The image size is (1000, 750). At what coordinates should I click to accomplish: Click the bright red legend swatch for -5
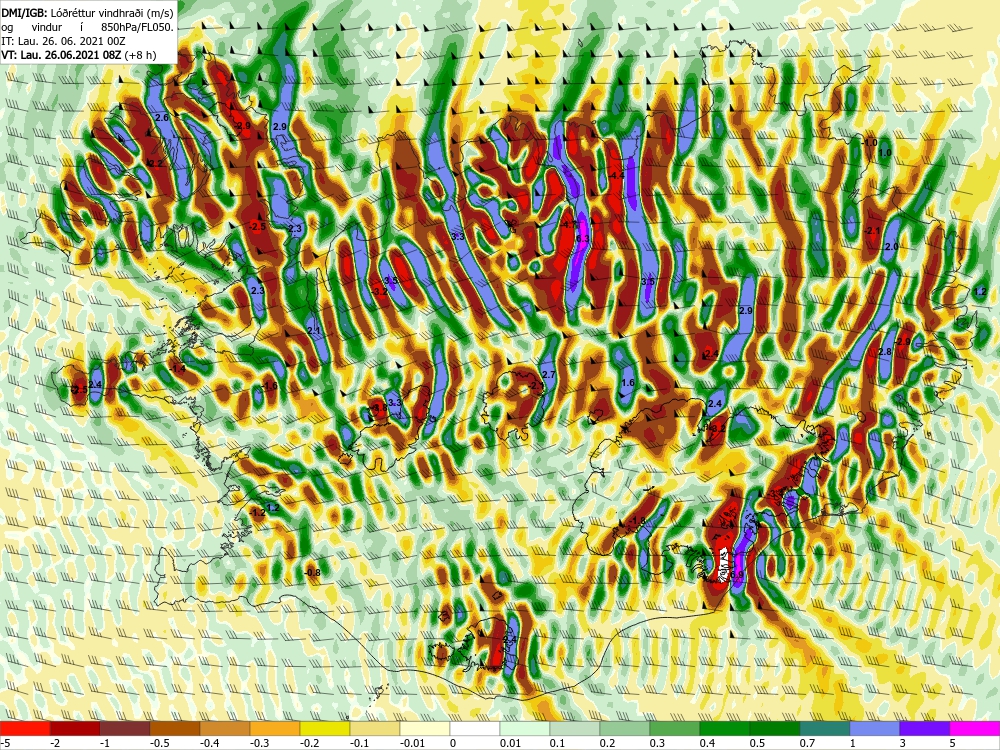pyautogui.click(x=25, y=728)
